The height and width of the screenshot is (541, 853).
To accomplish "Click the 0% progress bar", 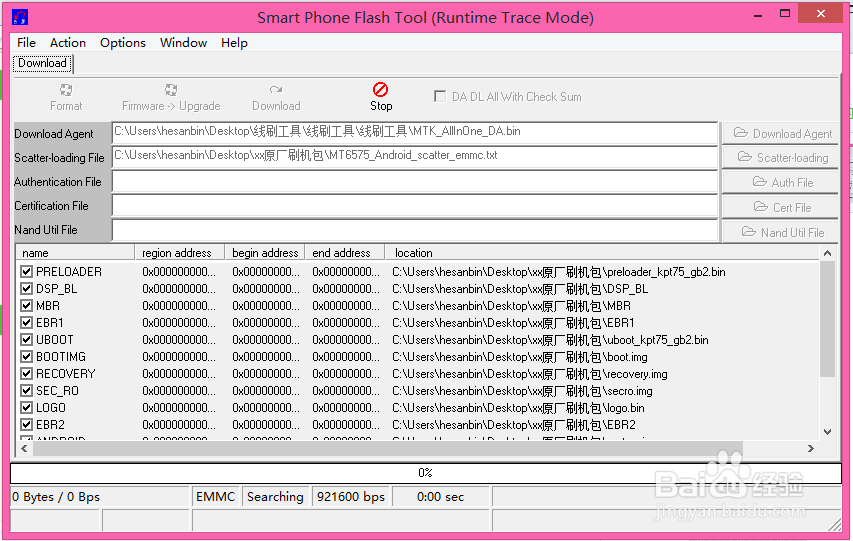I will [425, 472].
